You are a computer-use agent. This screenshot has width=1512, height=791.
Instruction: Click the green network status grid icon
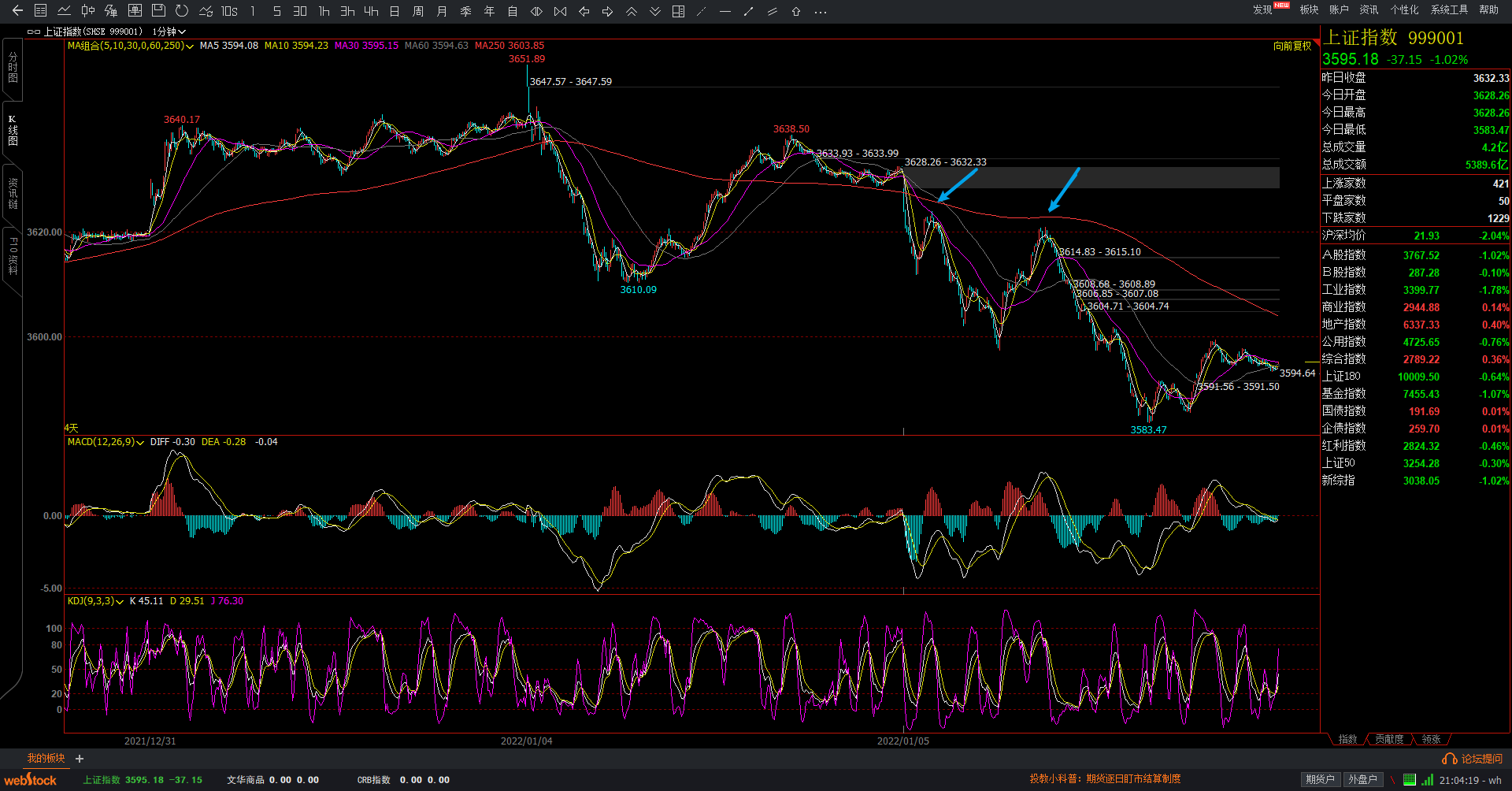[x=1410, y=780]
